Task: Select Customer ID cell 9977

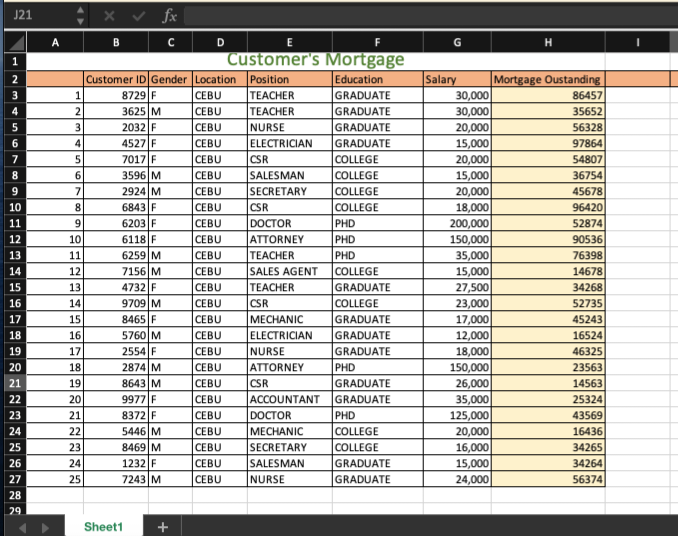Action: [x=116, y=399]
